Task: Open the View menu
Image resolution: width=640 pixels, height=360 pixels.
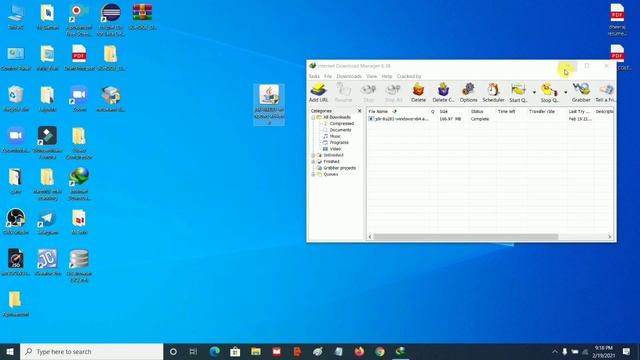Action: (x=371, y=76)
